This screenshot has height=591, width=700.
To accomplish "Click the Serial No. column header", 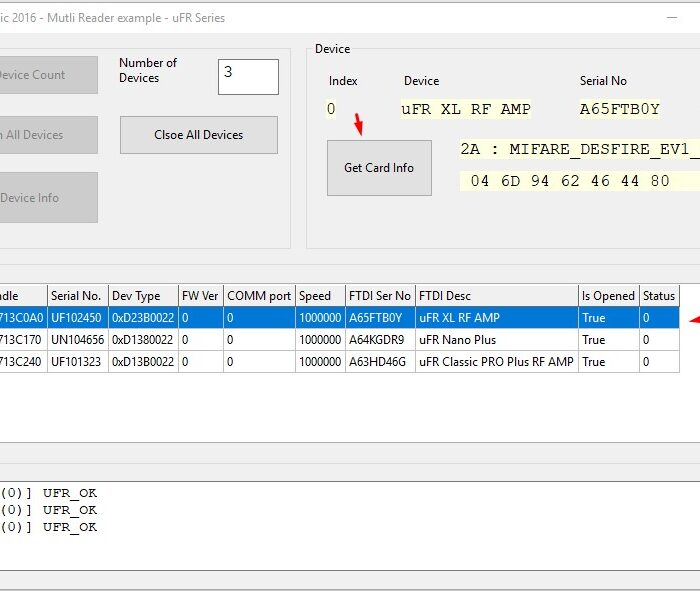I will tap(78, 296).
